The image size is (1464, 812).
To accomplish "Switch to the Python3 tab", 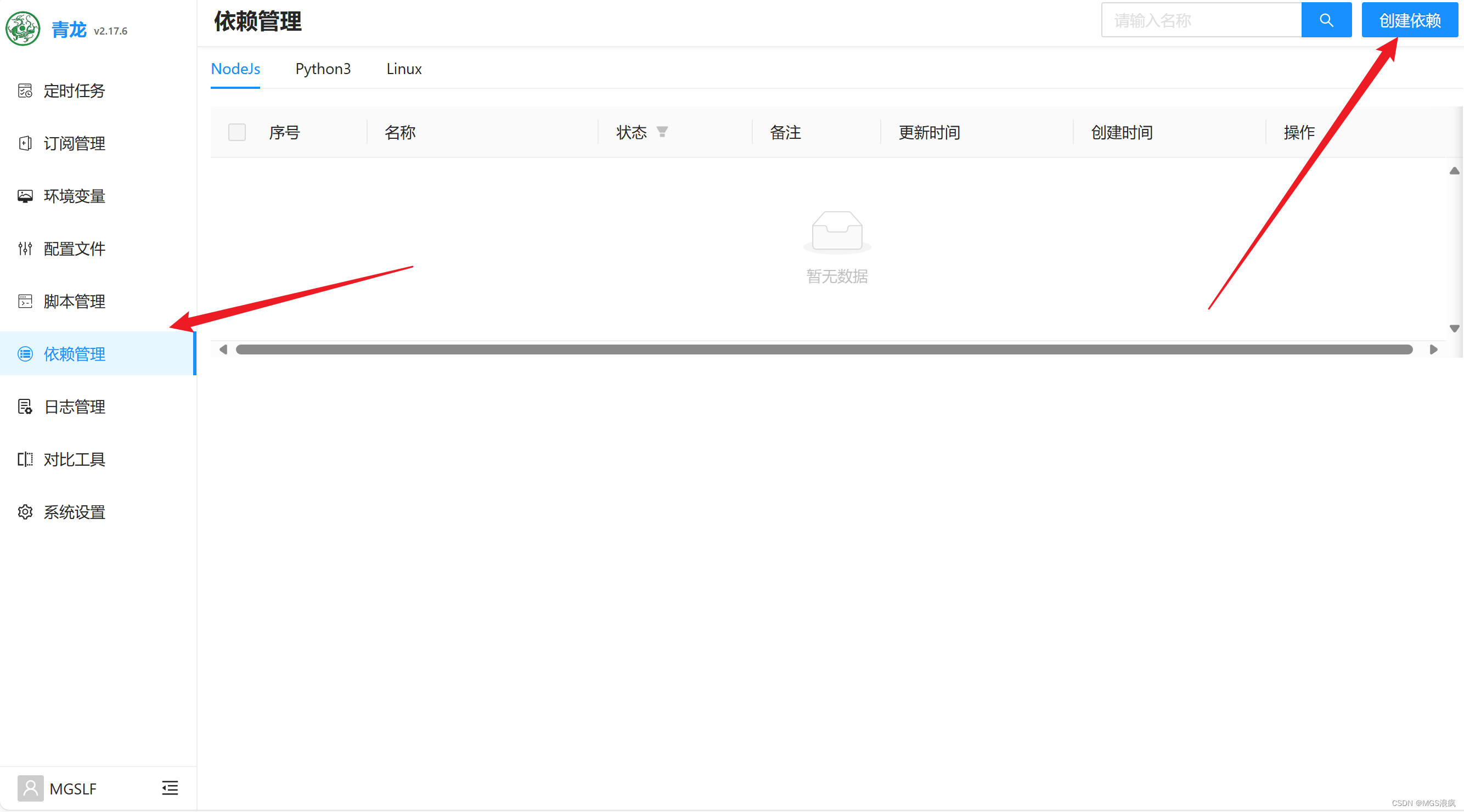I will pos(323,69).
